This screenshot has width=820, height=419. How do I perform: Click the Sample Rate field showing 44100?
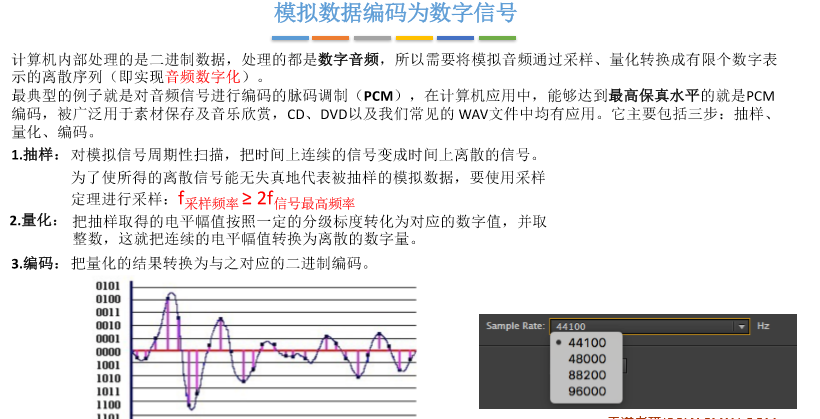click(649, 326)
